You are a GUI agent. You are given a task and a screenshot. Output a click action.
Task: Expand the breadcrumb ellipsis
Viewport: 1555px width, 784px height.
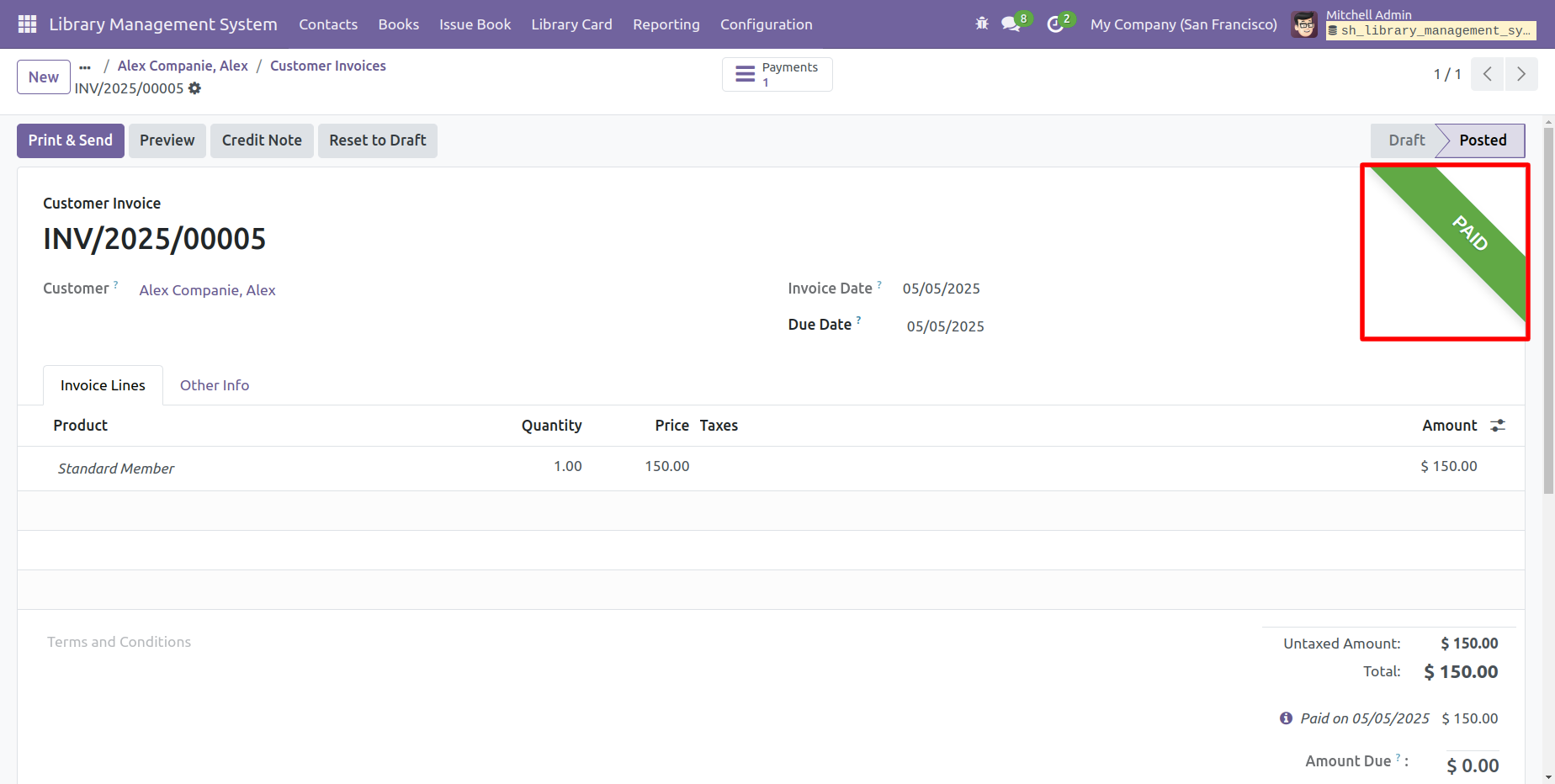click(85, 66)
